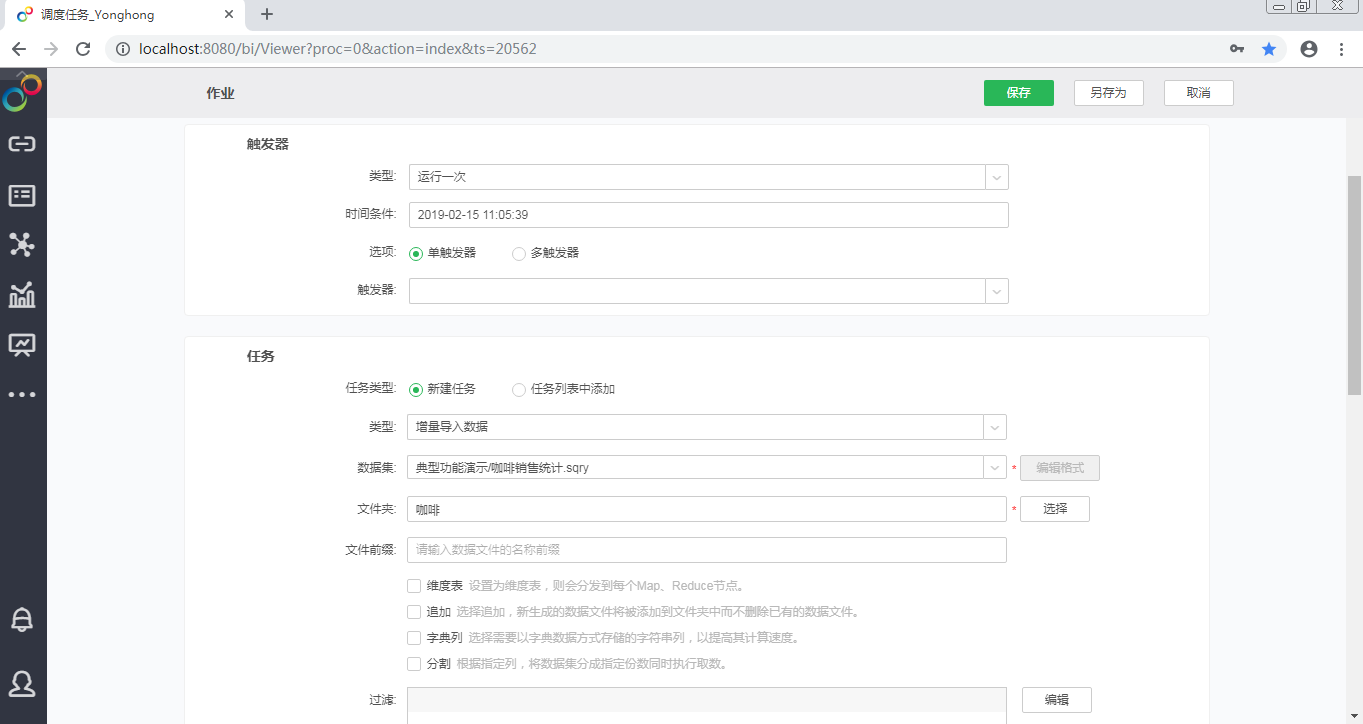
Task: Enable the 追加 checkbox
Action: pos(414,611)
